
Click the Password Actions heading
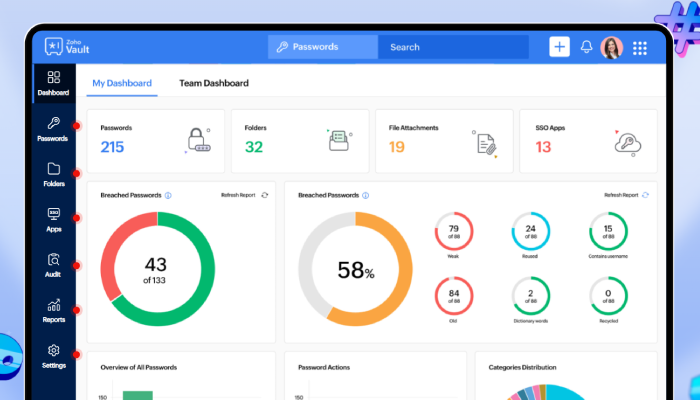(324, 367)
